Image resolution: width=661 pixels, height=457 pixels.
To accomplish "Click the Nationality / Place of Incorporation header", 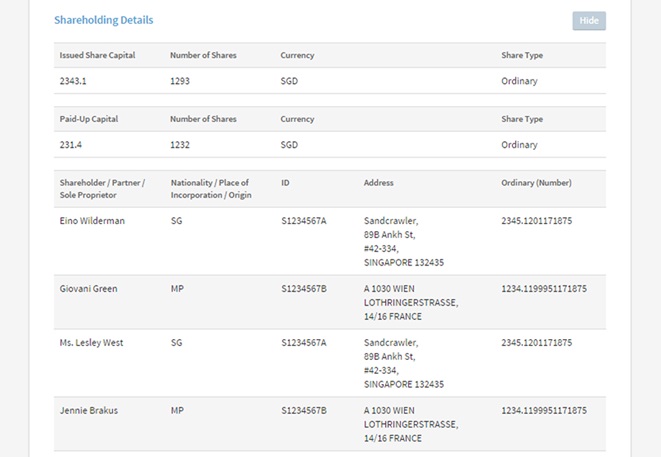I will 210,189.
